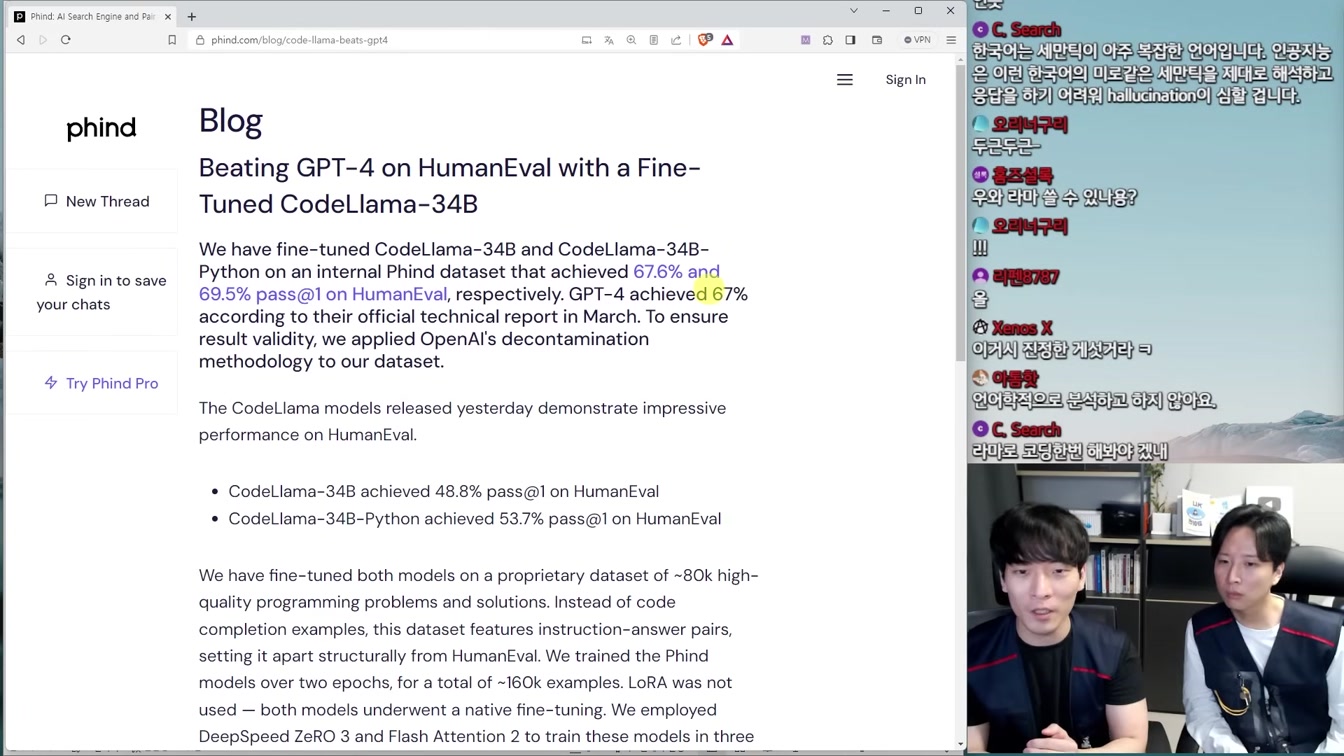Click the CodeLlama-34B-Python achieved 53.7% bullet text
Screen dimensions: 1344x756
coord(474,518)
